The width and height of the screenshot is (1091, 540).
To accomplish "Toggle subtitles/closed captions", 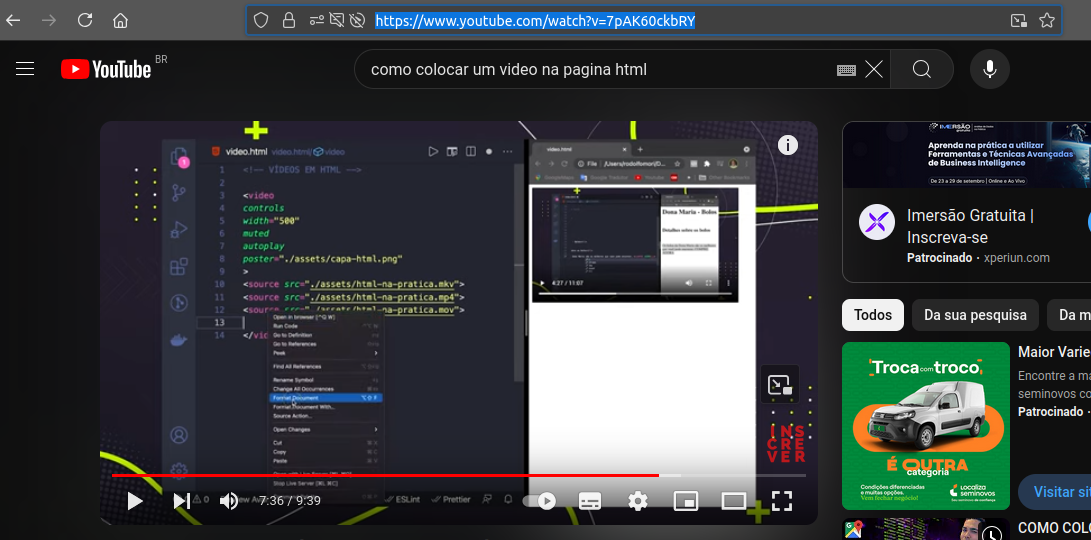I will 590,500.
